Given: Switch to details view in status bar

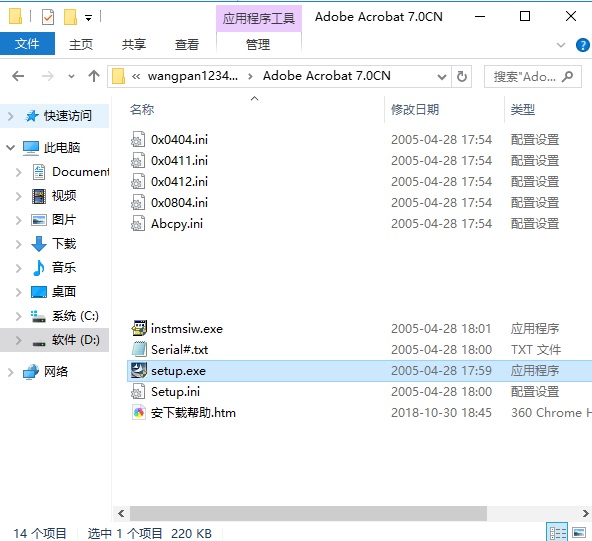Looking at the screenshot, I should tap(557, 533).
